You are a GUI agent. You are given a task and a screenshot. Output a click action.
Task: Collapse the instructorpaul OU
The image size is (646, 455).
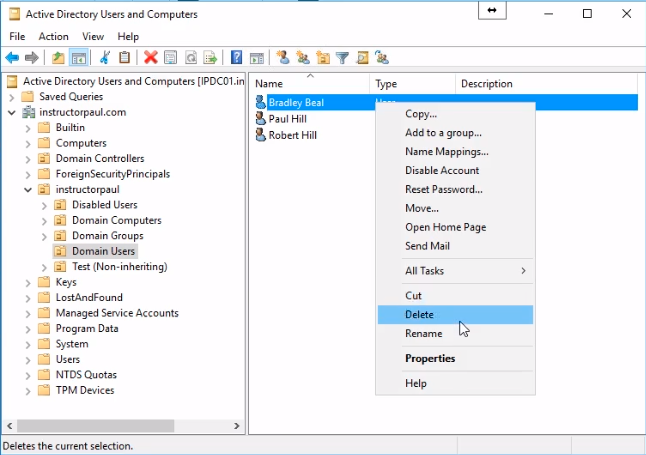pos(28,190)
